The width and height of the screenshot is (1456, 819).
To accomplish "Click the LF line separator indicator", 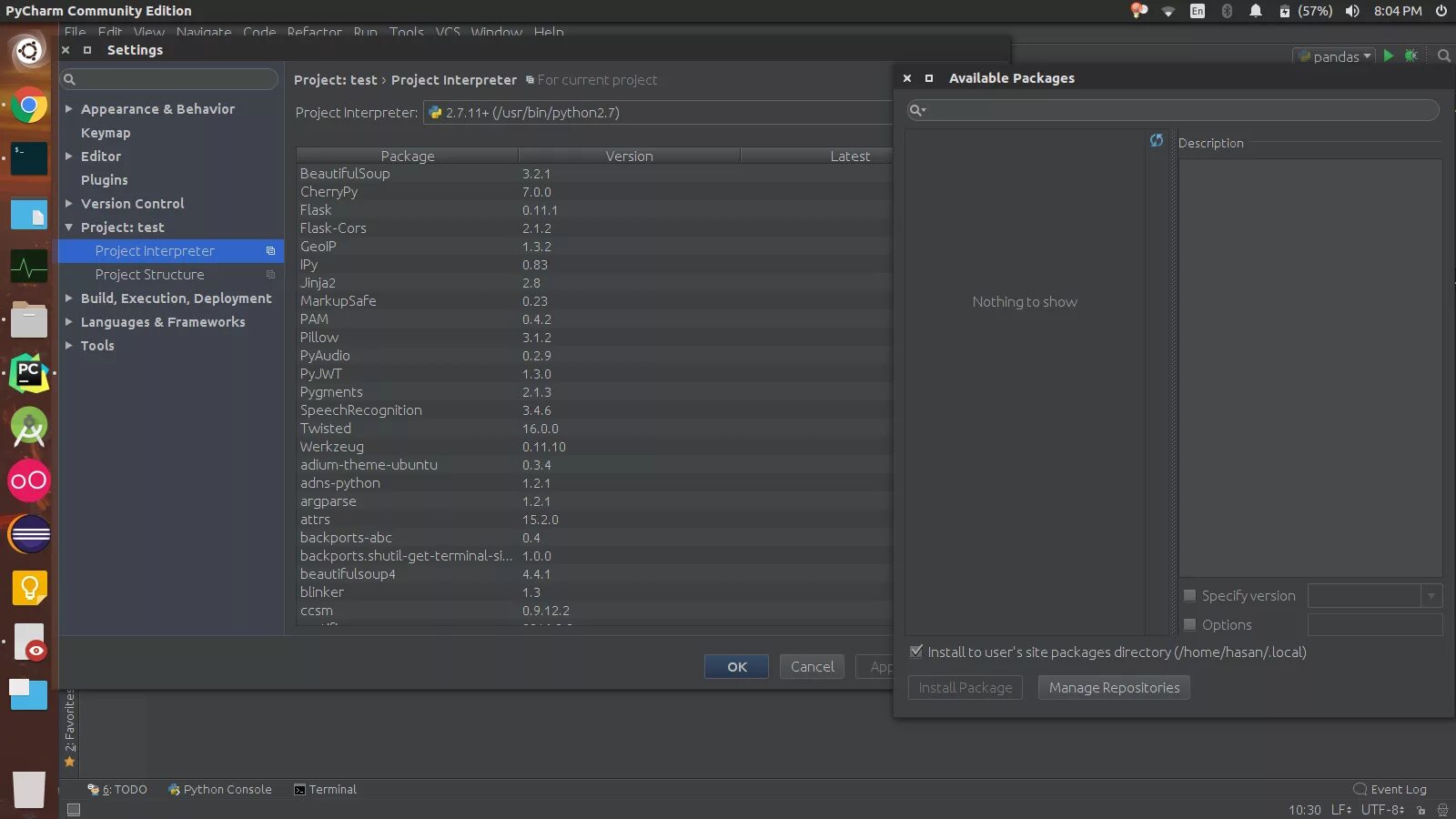I will [1341, 810].
